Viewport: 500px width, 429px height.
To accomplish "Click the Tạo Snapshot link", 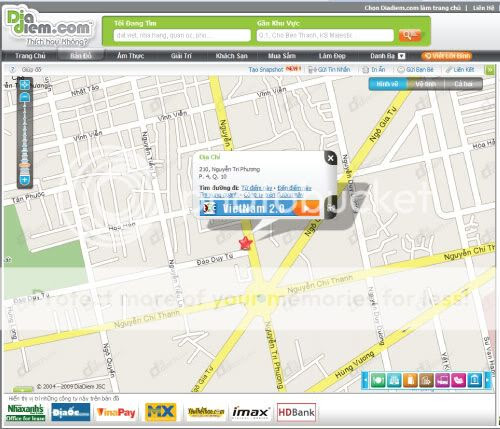I will pos(265,69).
